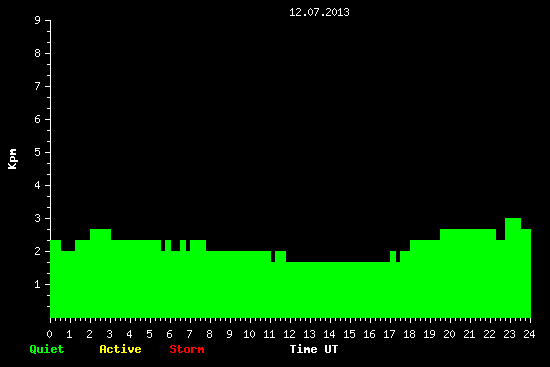This screenshot has height=367, width=550.
Task: Click the 3 value on the Kp axis
Action: pos(38,218)
